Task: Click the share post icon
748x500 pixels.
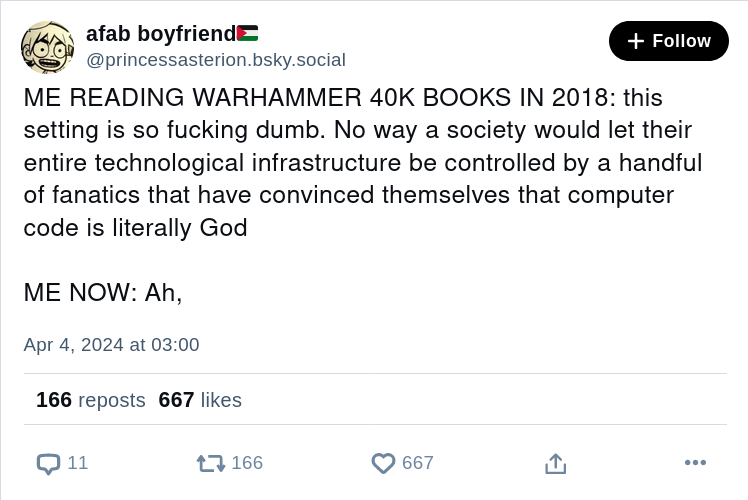Action: (556, 464)
